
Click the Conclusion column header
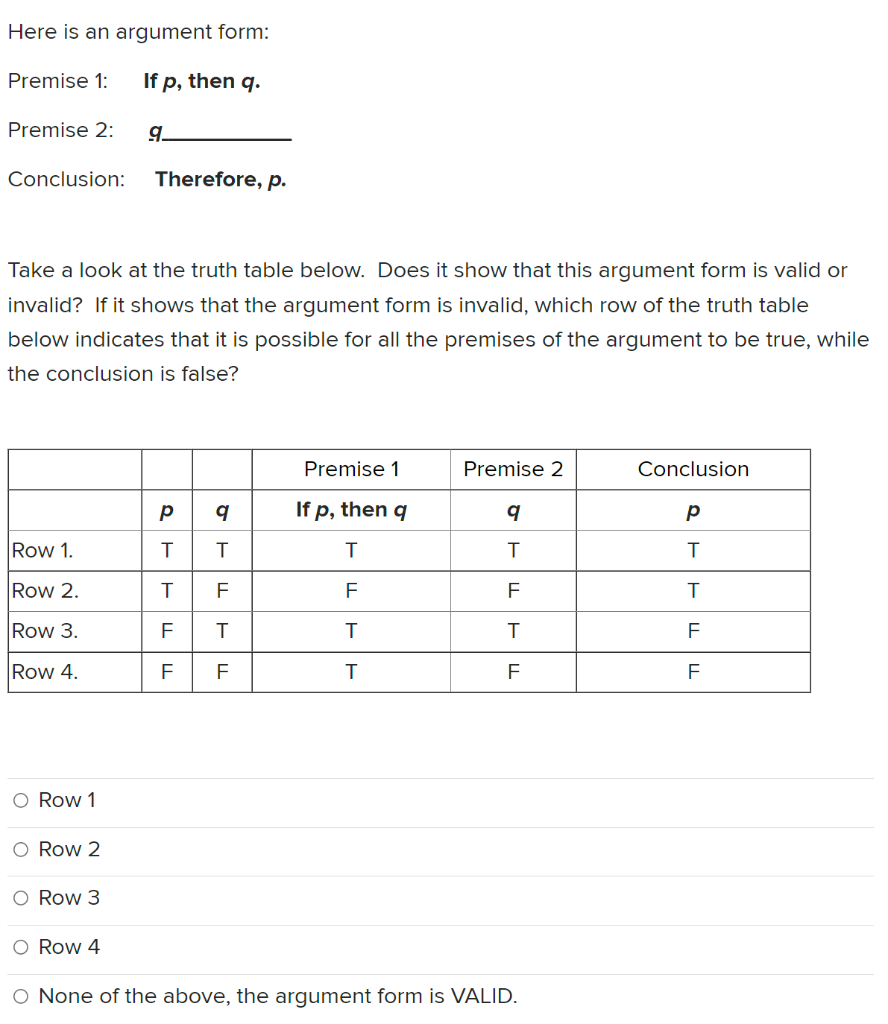pos(693,469)
